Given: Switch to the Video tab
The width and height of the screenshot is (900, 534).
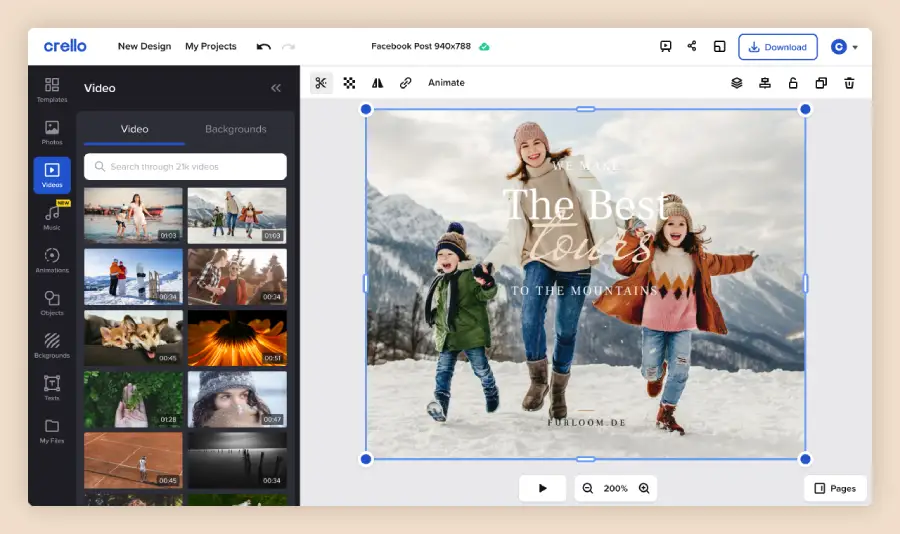Looking at the screenshot, I should [x=134, y=129].
